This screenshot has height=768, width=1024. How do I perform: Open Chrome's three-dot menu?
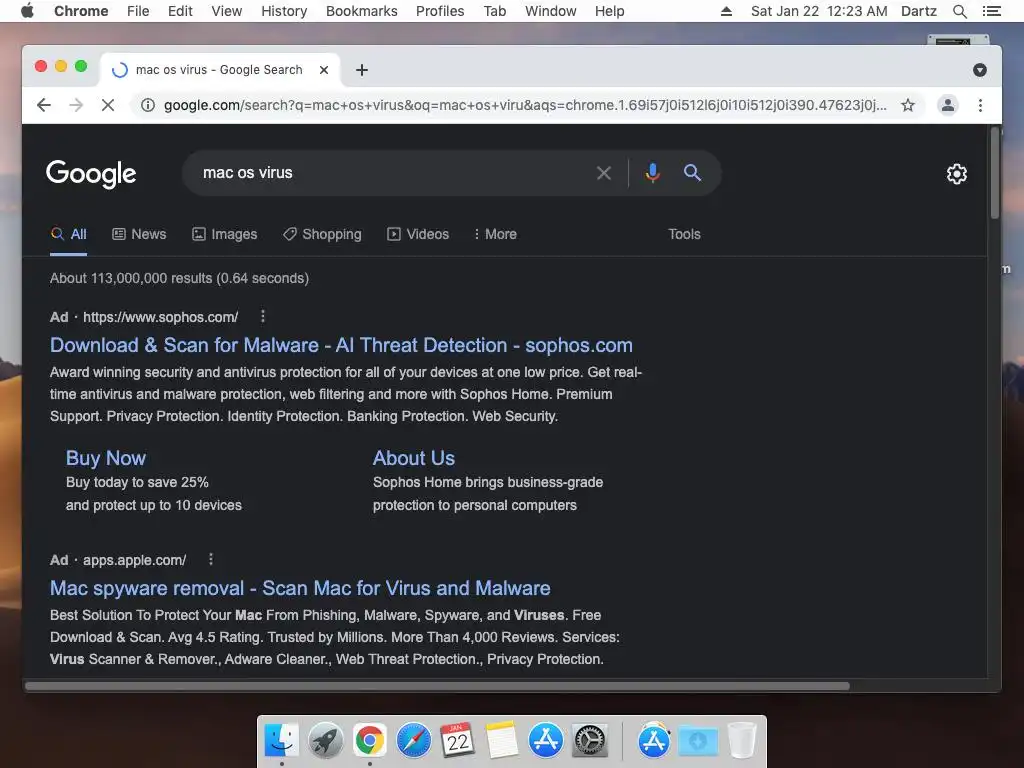[980, 105]
